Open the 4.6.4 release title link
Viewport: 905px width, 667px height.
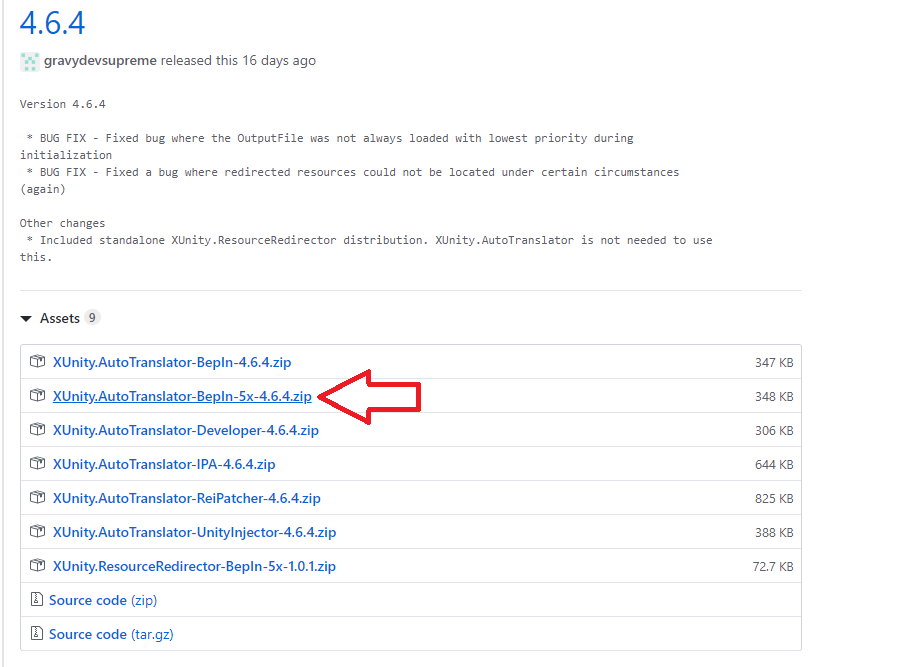pos(52,23)
